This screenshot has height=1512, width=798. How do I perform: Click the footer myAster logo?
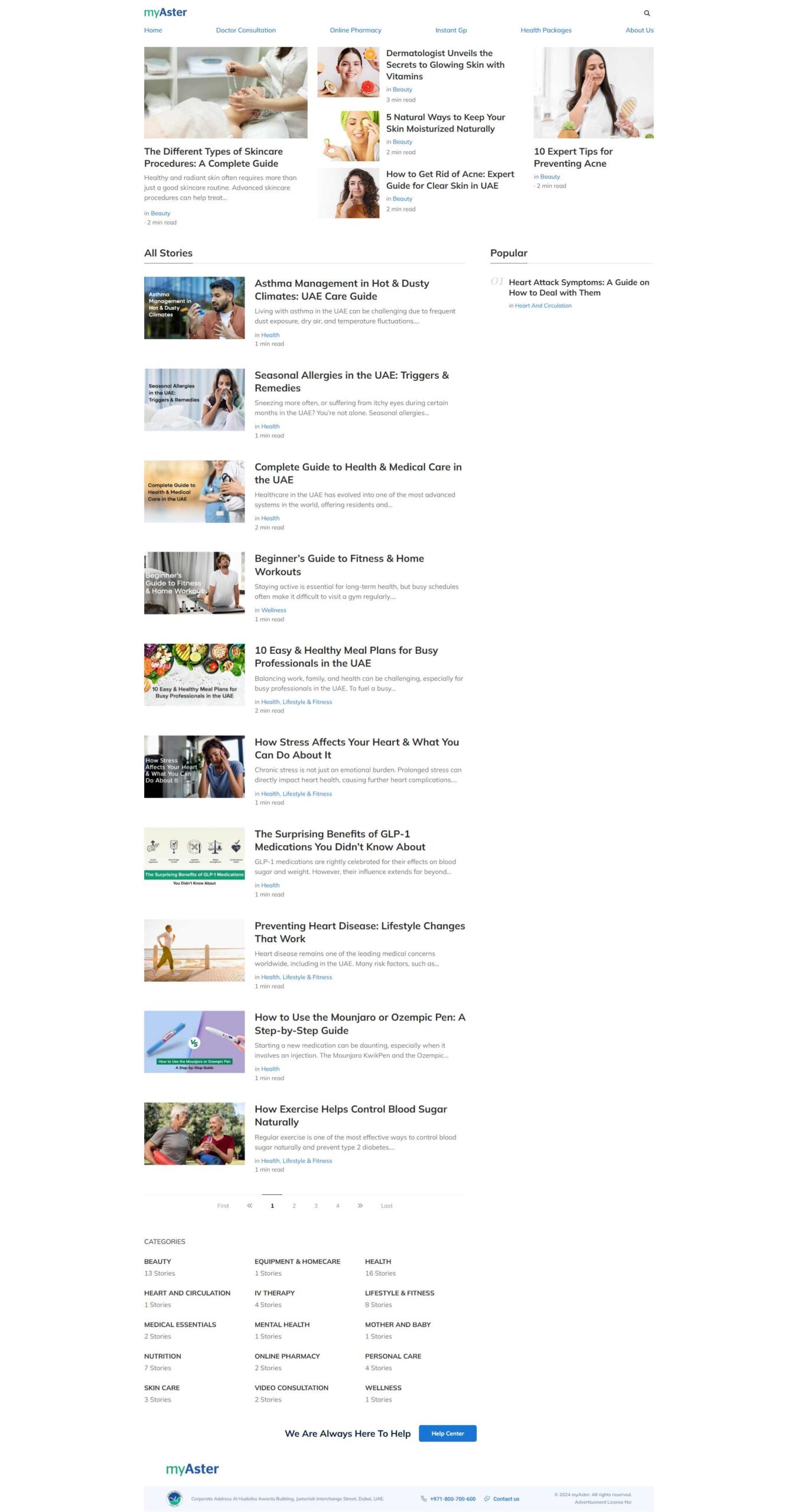pos(192,1469)
